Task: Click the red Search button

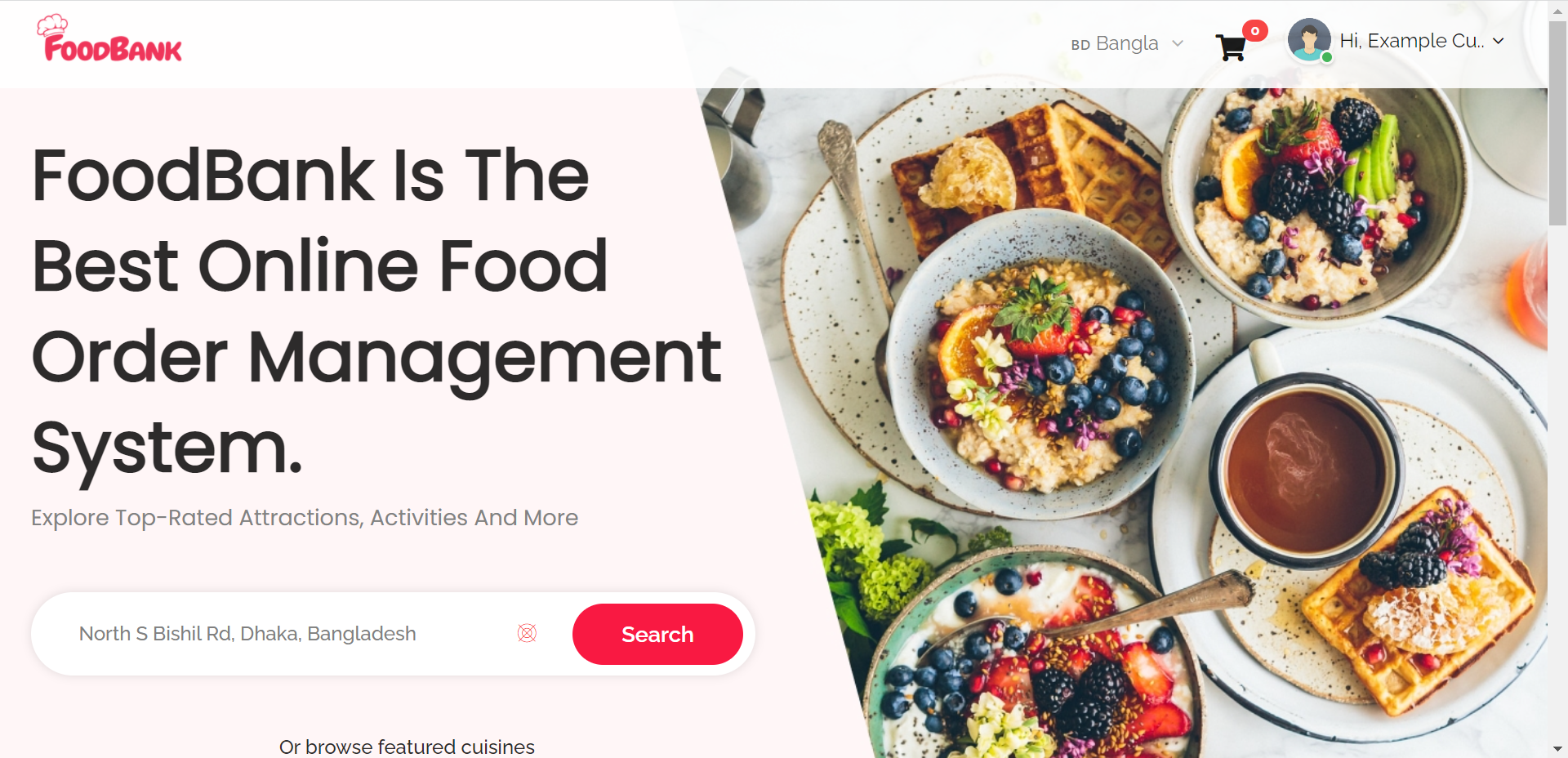Action: pos(657,634)
